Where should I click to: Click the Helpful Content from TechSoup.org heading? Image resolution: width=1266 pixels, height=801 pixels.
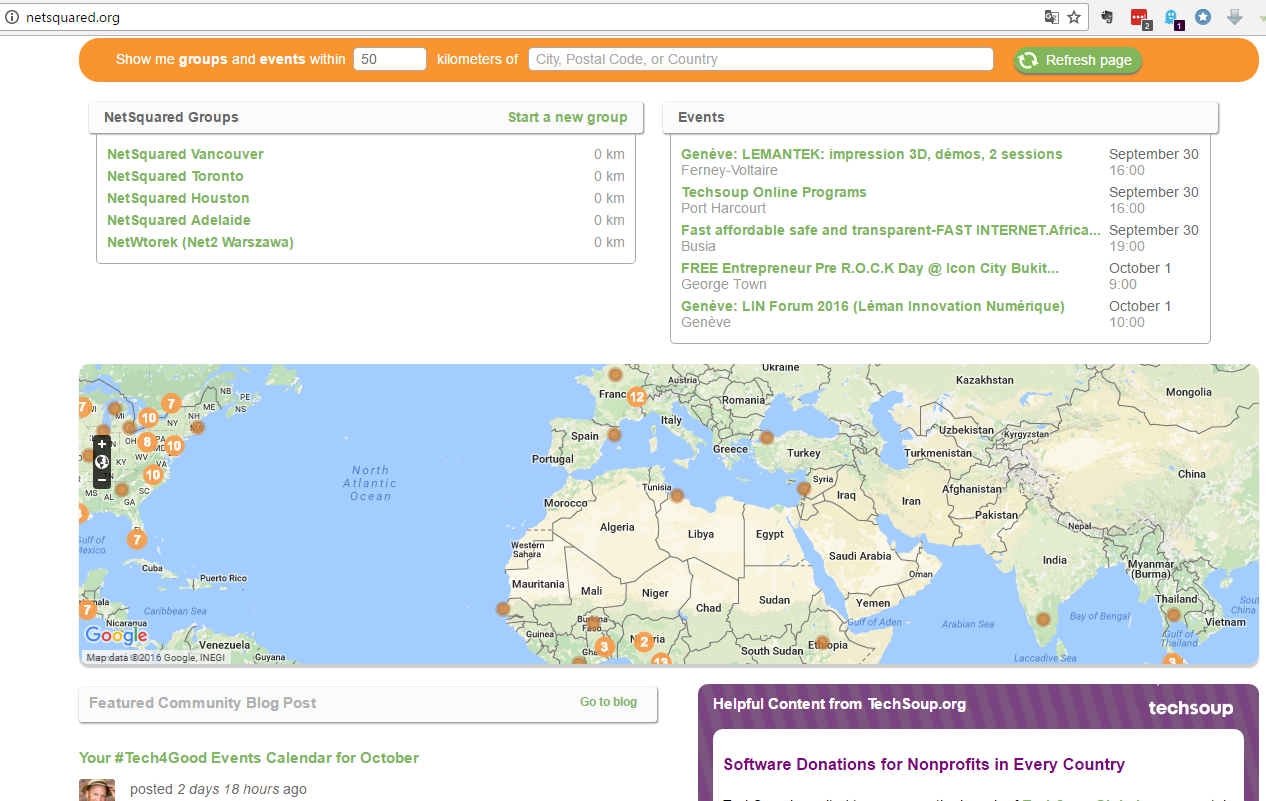[x=840, y=704]
